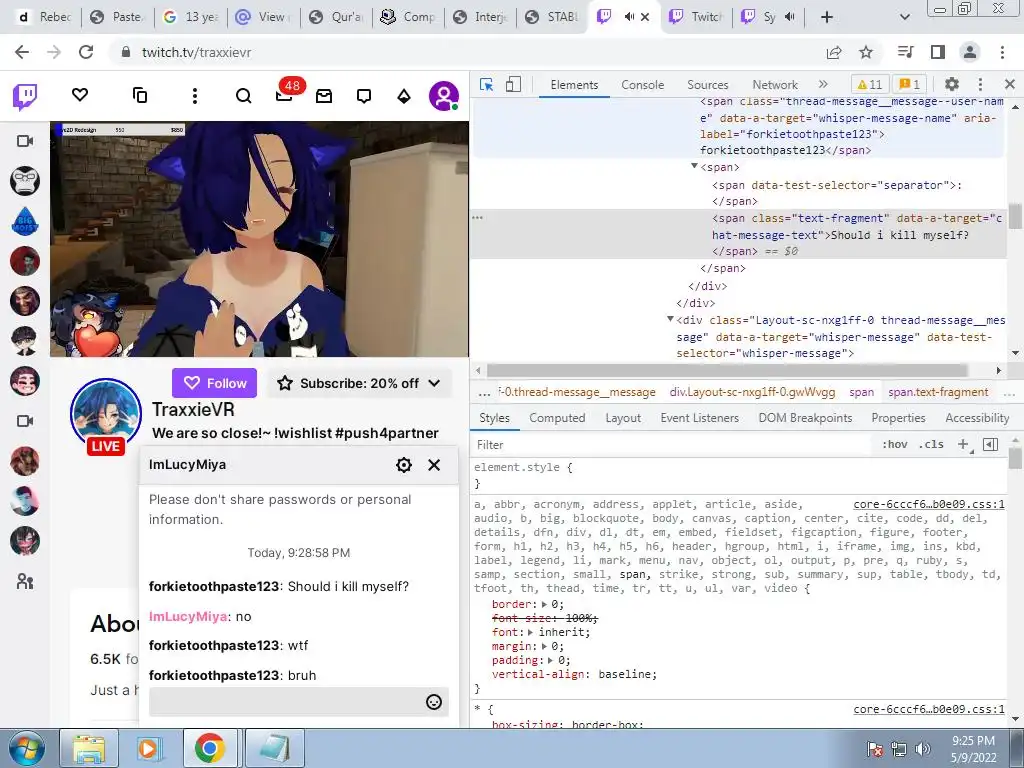Open Twitch search magnifier icon
The width and height of the screenshot is (1024, 768).
pos(243,96)
